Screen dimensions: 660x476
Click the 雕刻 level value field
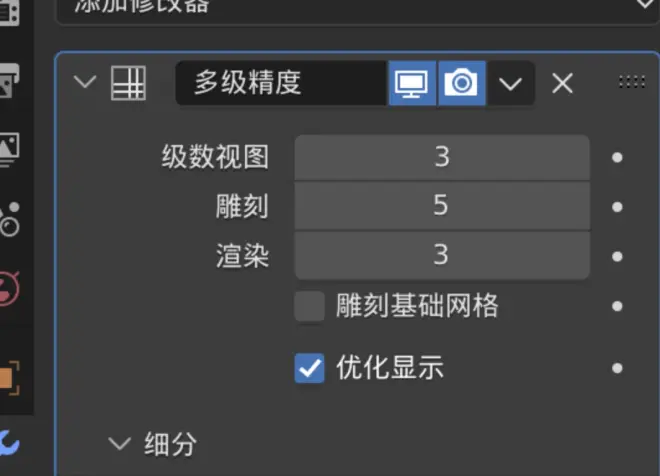coord(442,206)
